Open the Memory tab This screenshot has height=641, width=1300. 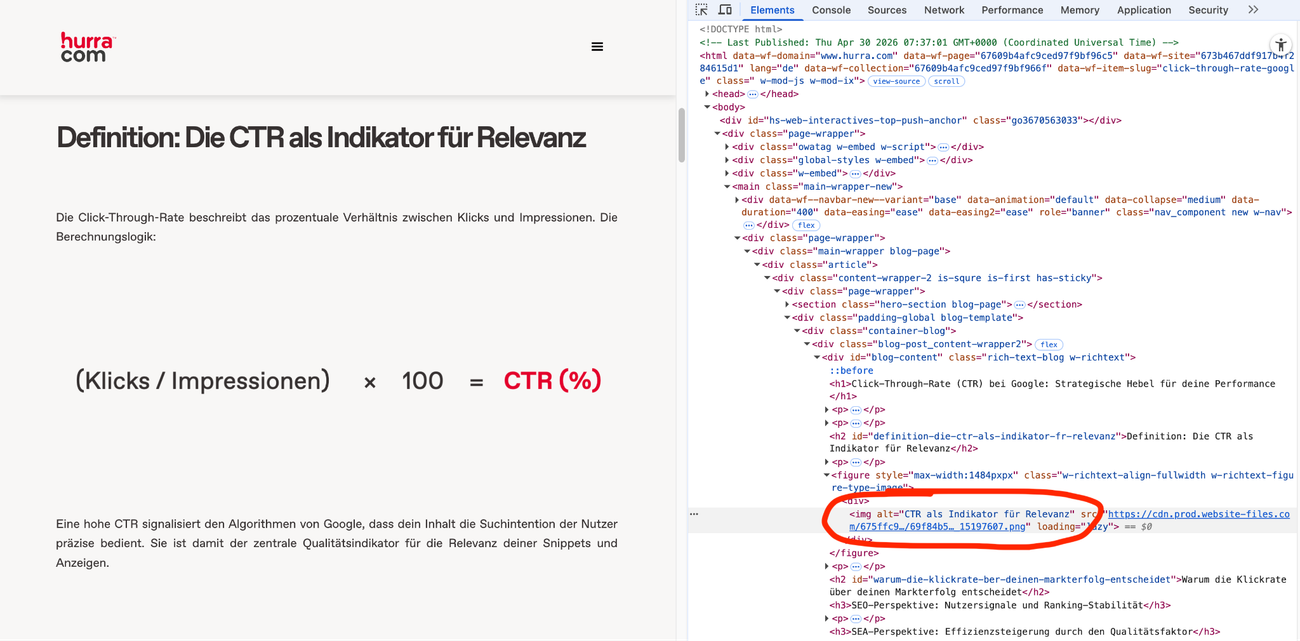pos(1080,10)
